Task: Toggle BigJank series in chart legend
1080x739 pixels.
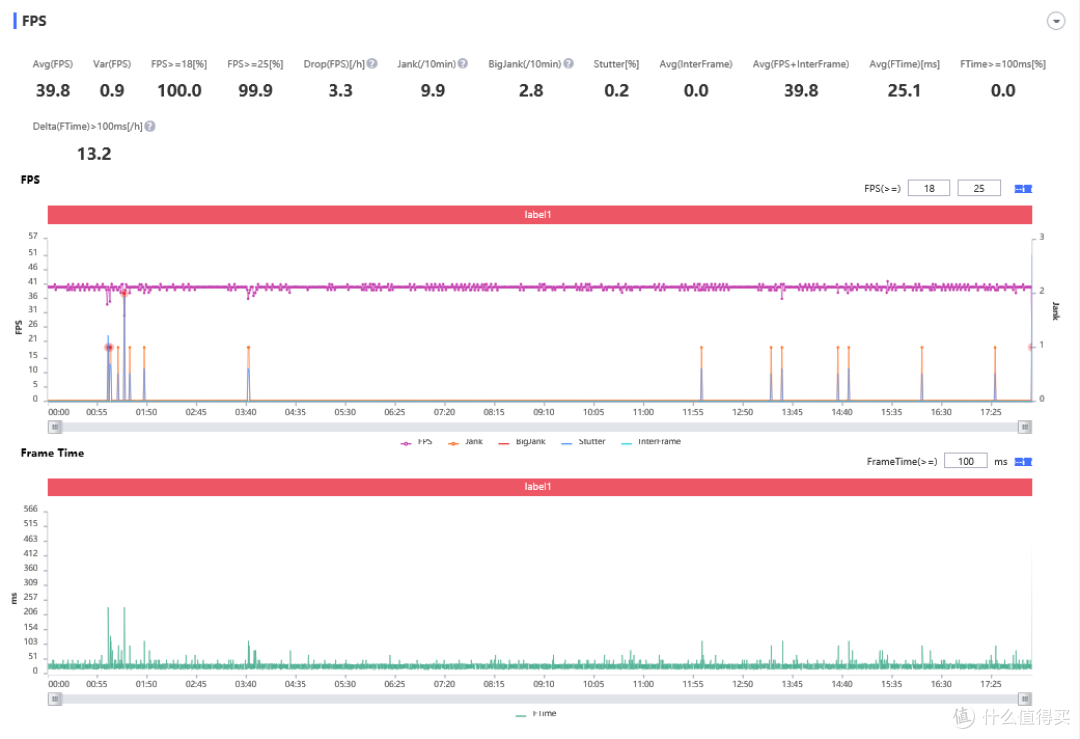Action: (521, 441)
